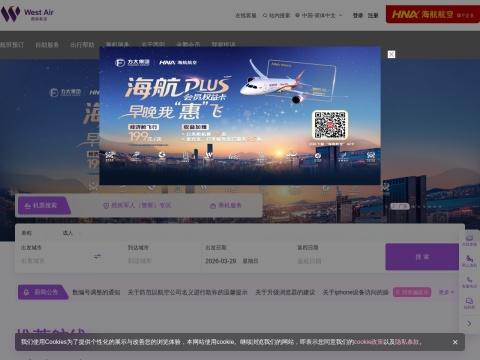Open the second main navigation menu item
This screenshot has height=360, width=480.
coord(47,45)
